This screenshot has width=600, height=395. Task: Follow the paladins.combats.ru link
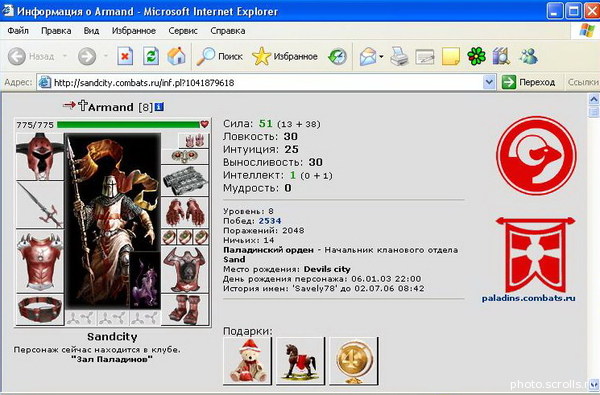528,298
